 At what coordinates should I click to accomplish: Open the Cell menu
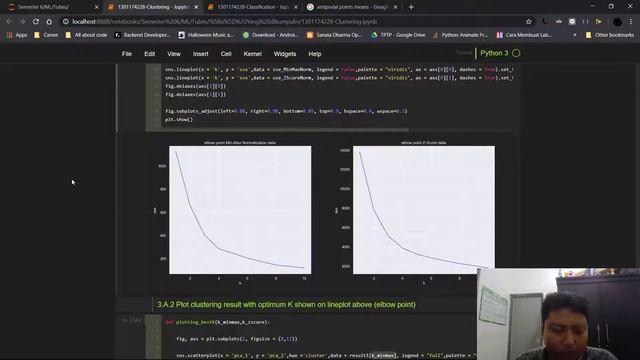coord(226,54)
